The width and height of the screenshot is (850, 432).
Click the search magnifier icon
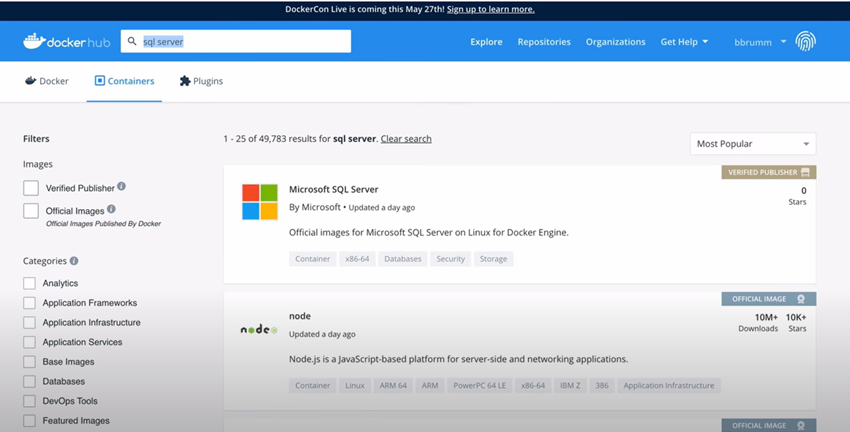coord(132,41)
